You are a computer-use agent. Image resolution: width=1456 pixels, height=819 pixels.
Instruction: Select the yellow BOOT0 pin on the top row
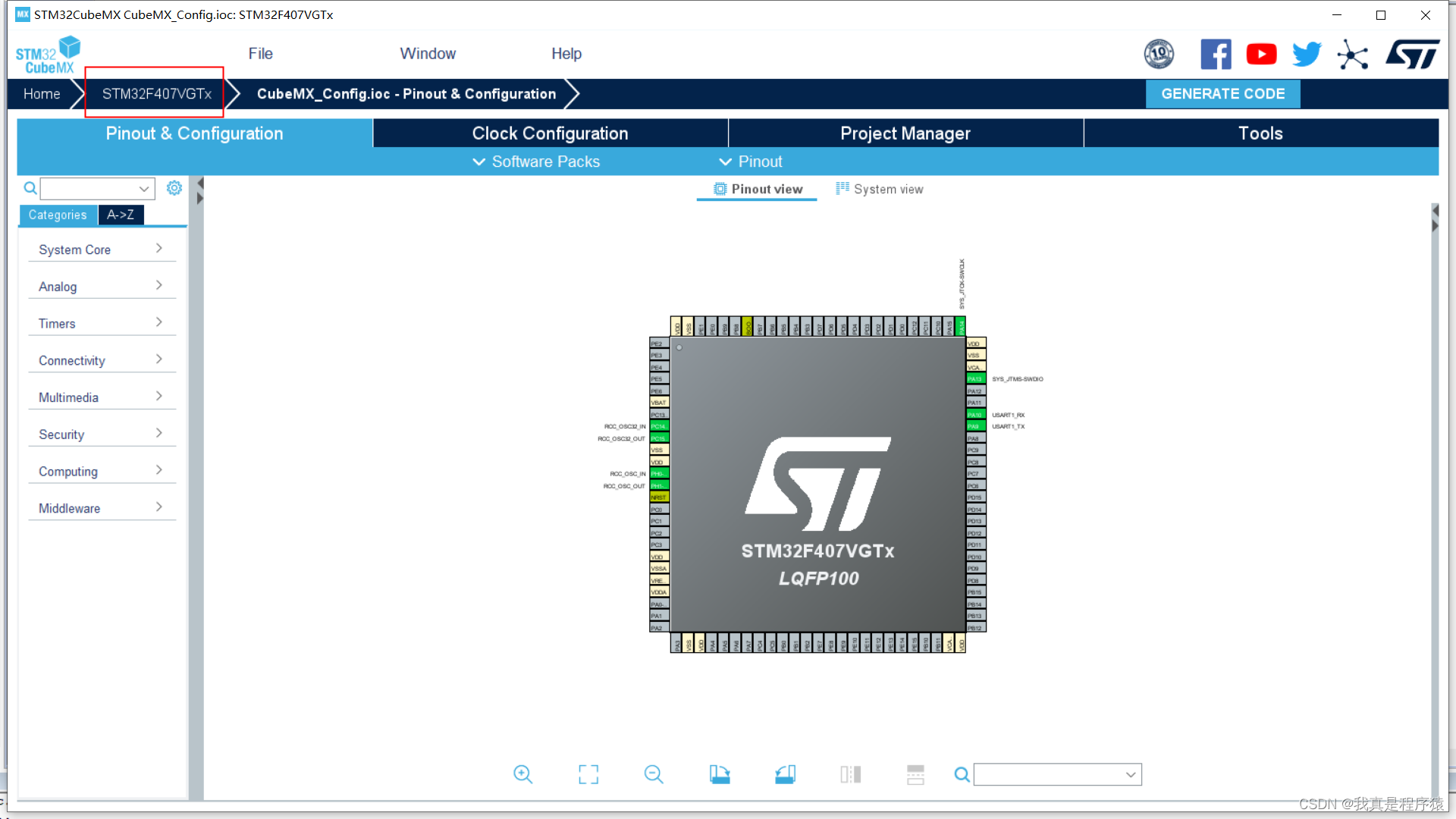[x=748, y=327]
